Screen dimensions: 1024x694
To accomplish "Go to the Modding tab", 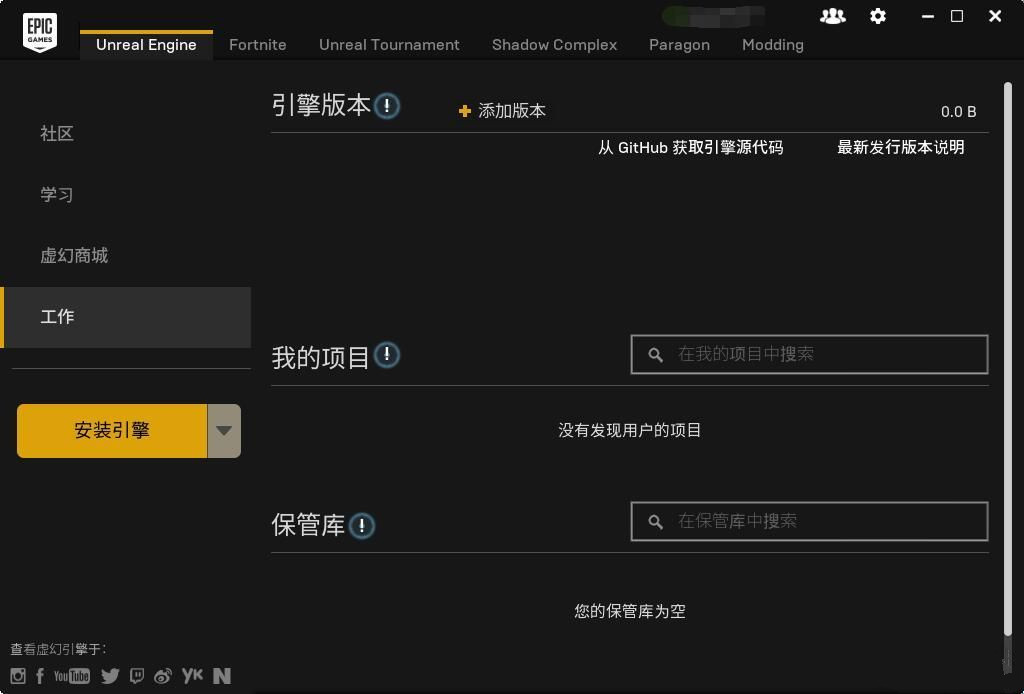I will (x=773, y=45).
